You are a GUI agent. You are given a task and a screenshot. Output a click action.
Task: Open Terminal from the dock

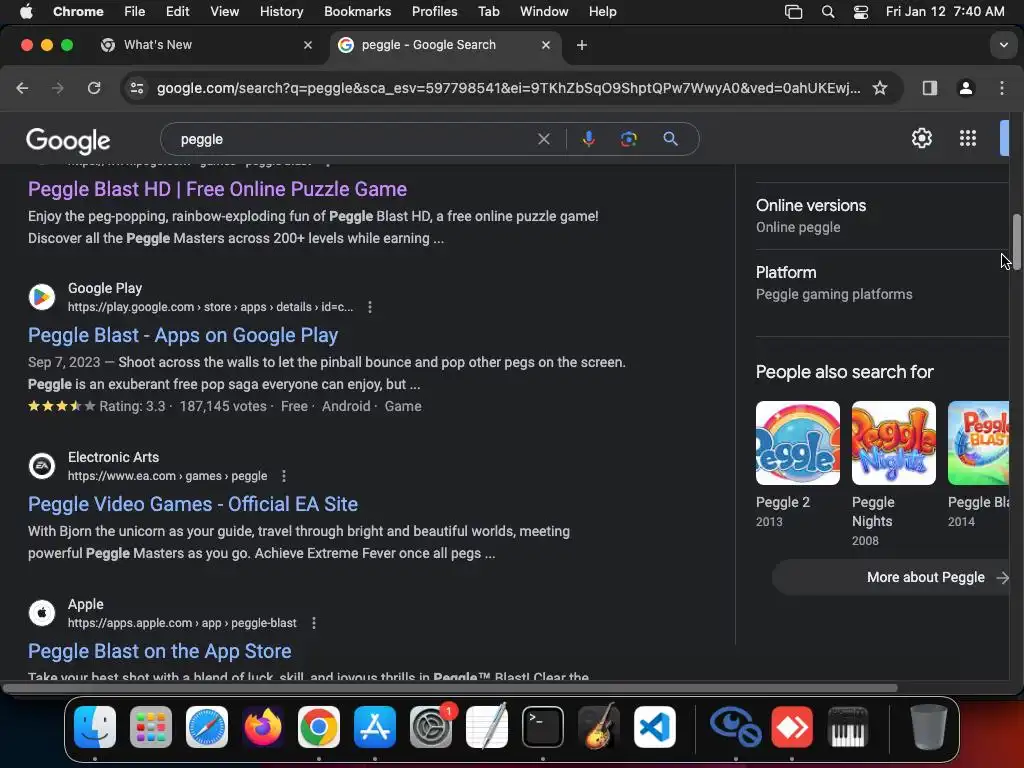tap(543, 727)
